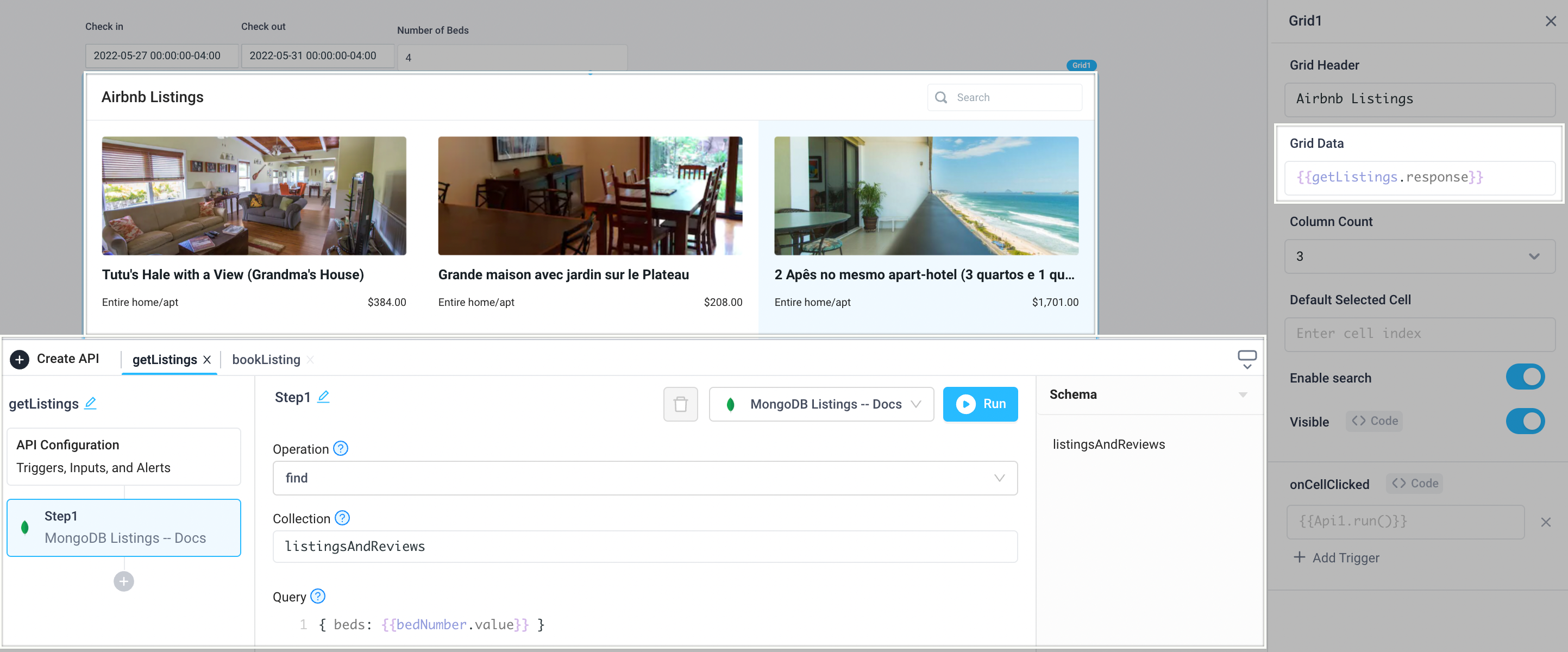1568x652 pixels.
Task: Turn off the Visible toggle for Grid1
Action: pos(1526,421)
